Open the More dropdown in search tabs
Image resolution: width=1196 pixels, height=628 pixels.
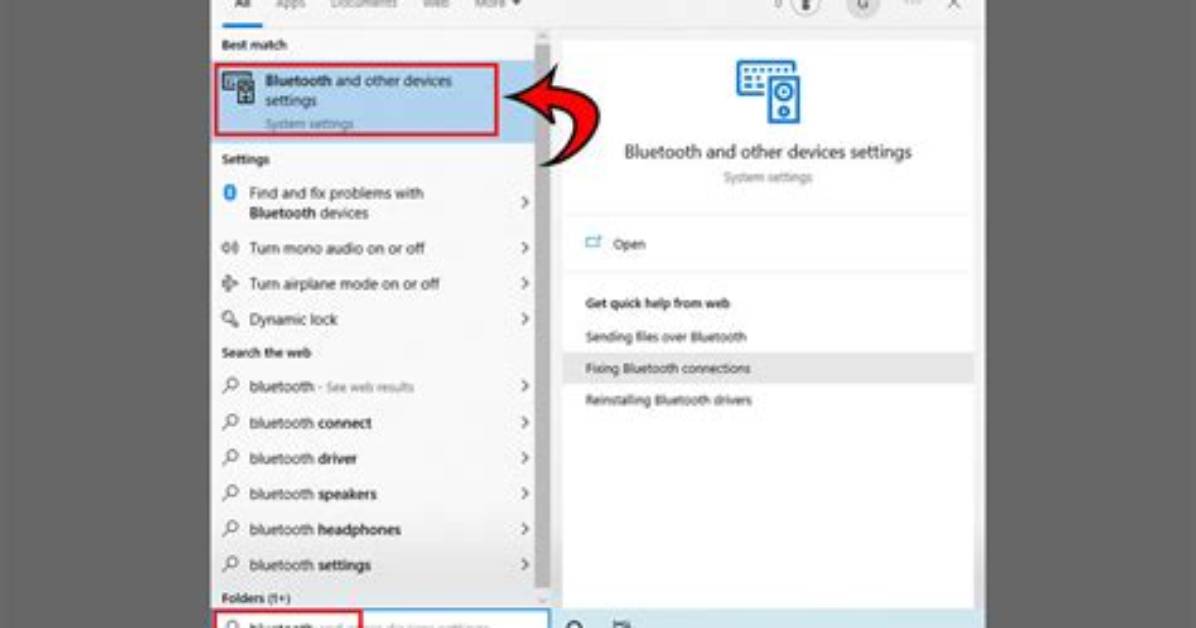(497, 5)
